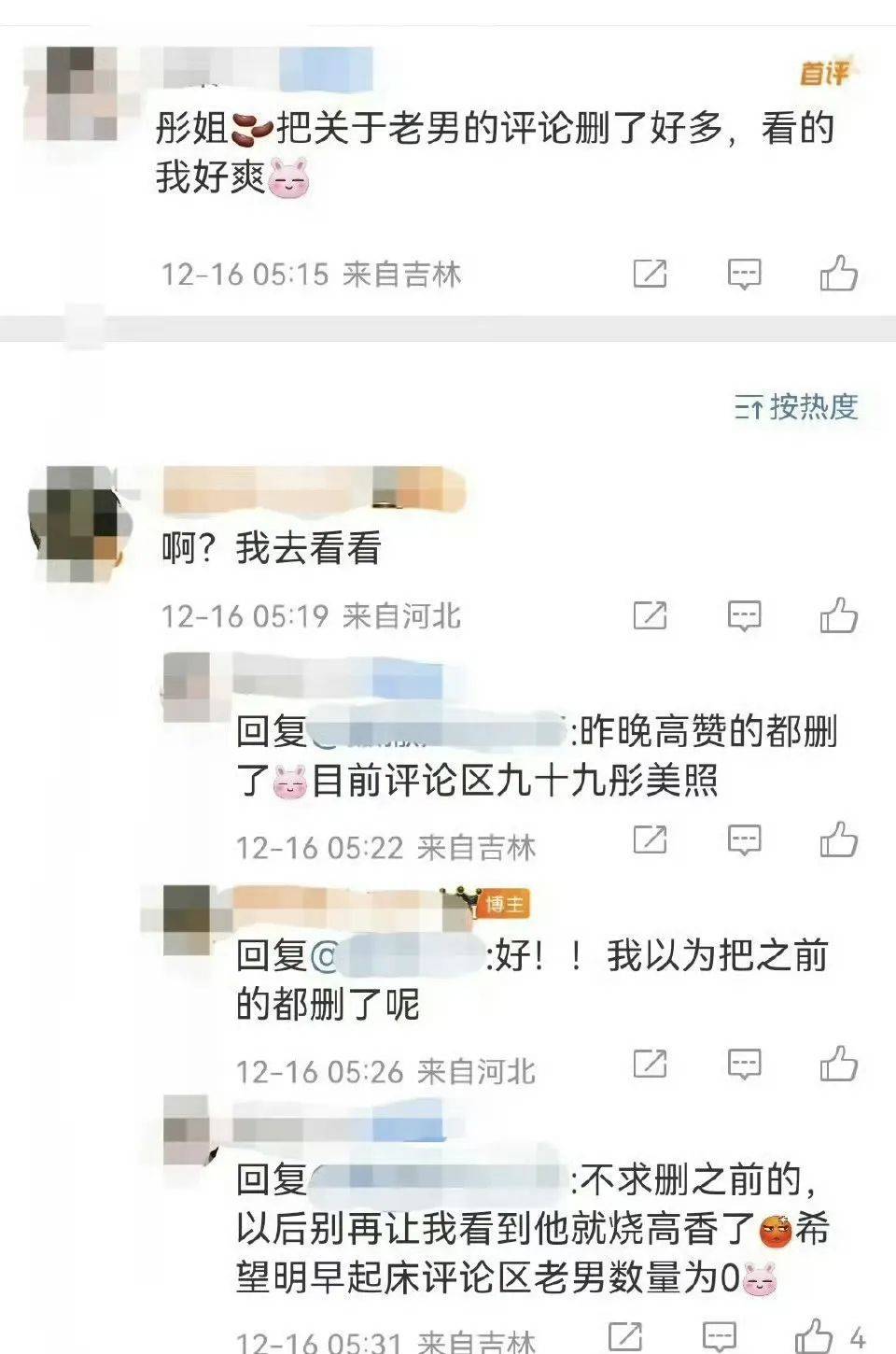Open comment box on the 05:31 reply
The image size is (896, 1354).
(719, 1337)
